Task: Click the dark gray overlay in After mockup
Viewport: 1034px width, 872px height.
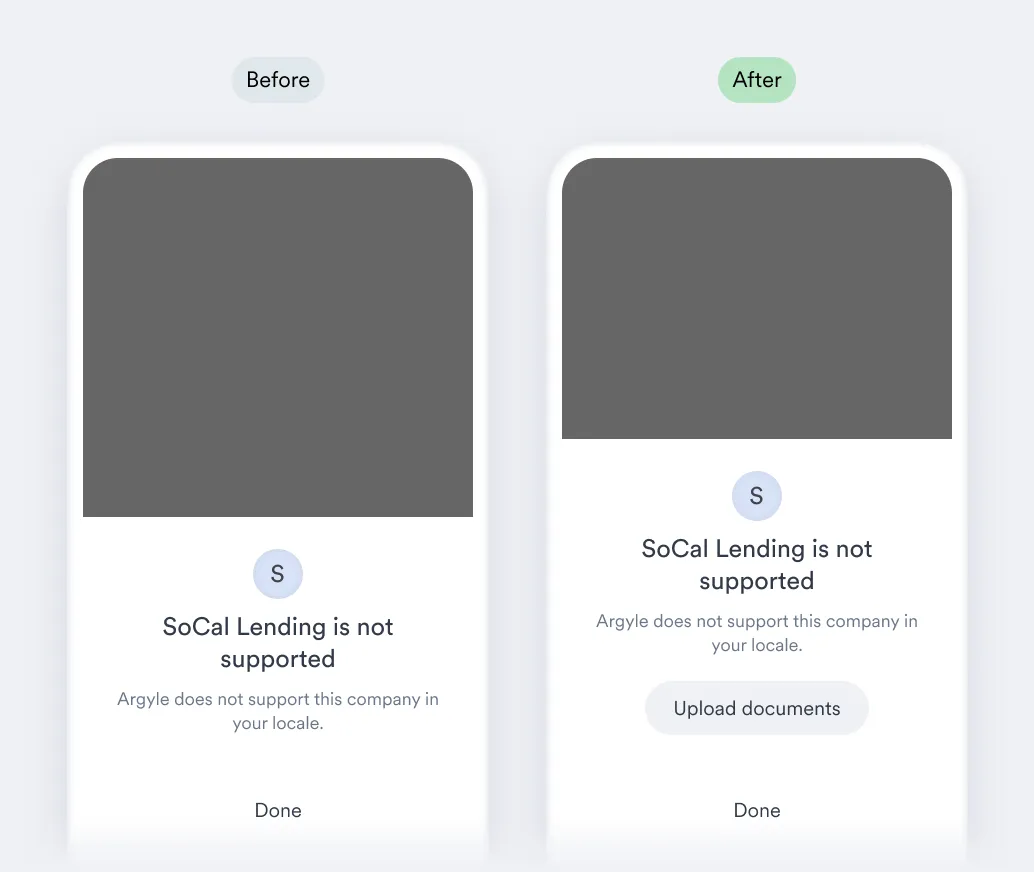Action: tap(756, 298)
